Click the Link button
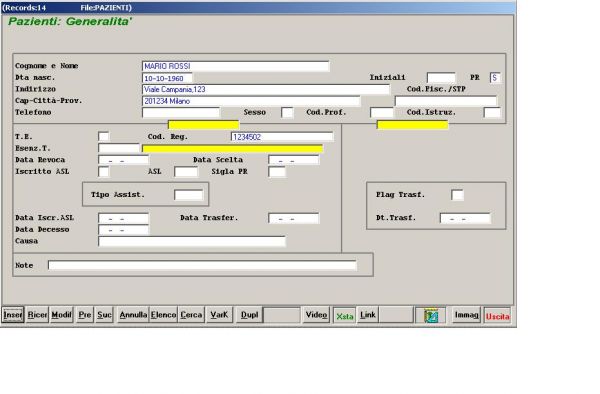This screenshot has width=600, height=394. (368, 315)
